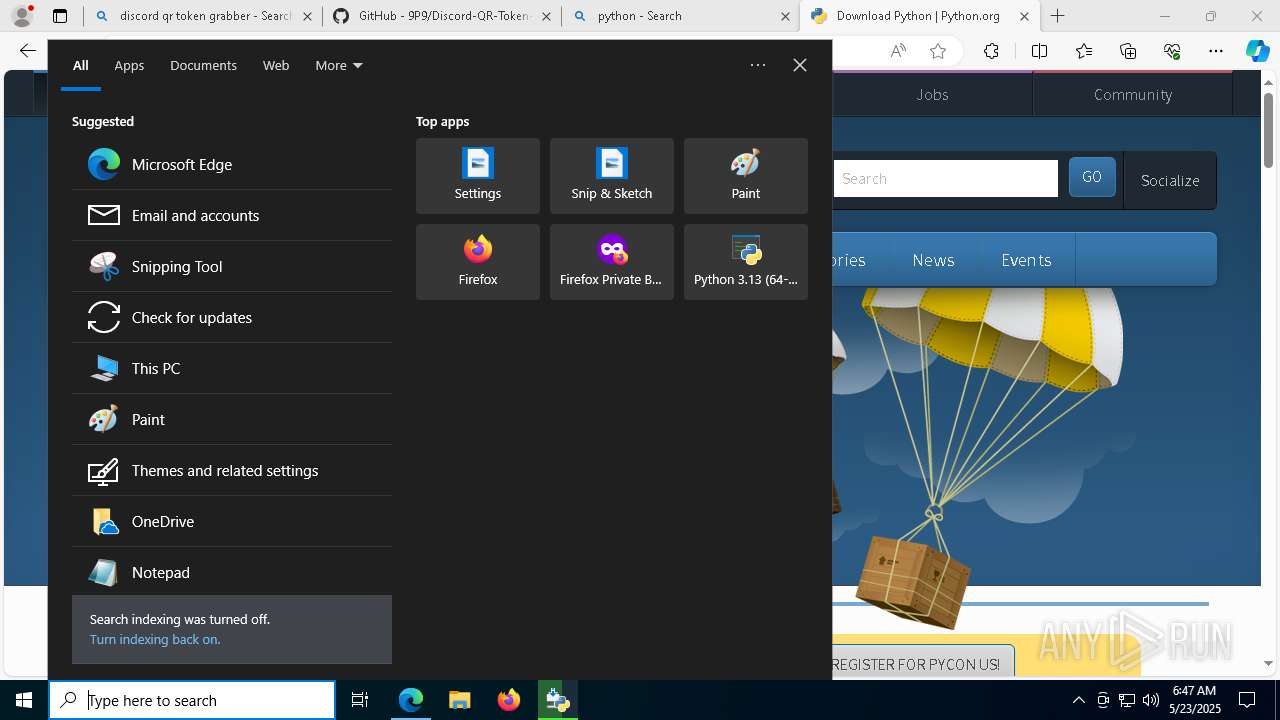
Task: Click python.org Search field
Action: pyautogui.click(x=945, y=178)
